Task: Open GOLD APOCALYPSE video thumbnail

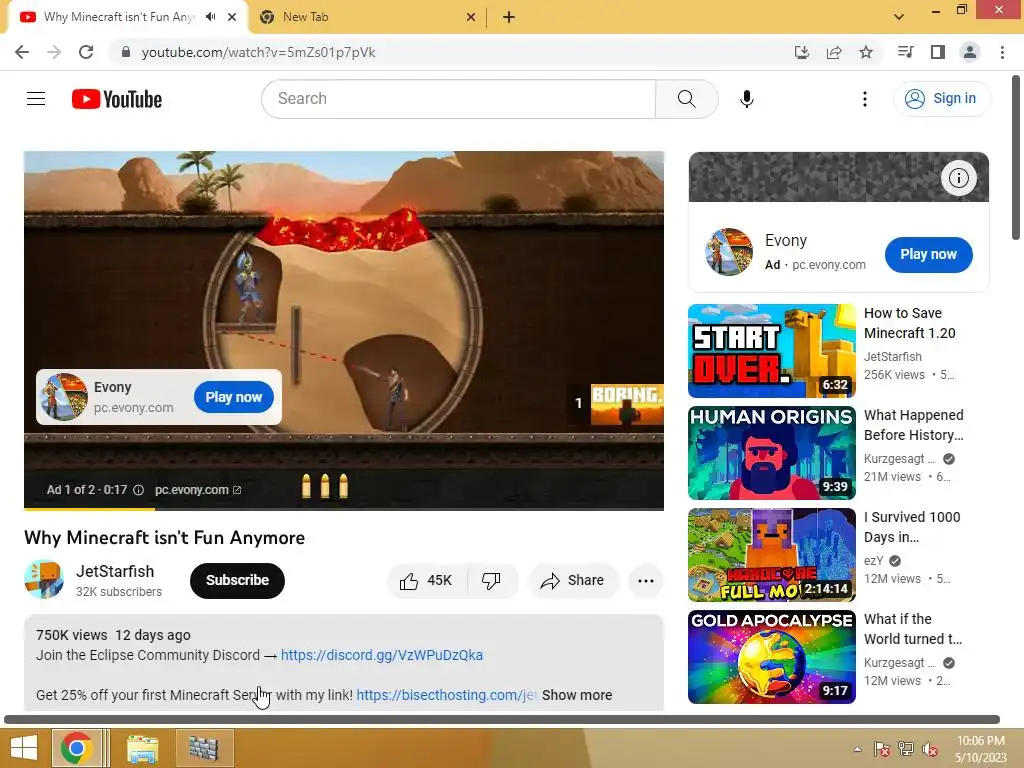Action: pyautogui.click(x=771, y=656)
